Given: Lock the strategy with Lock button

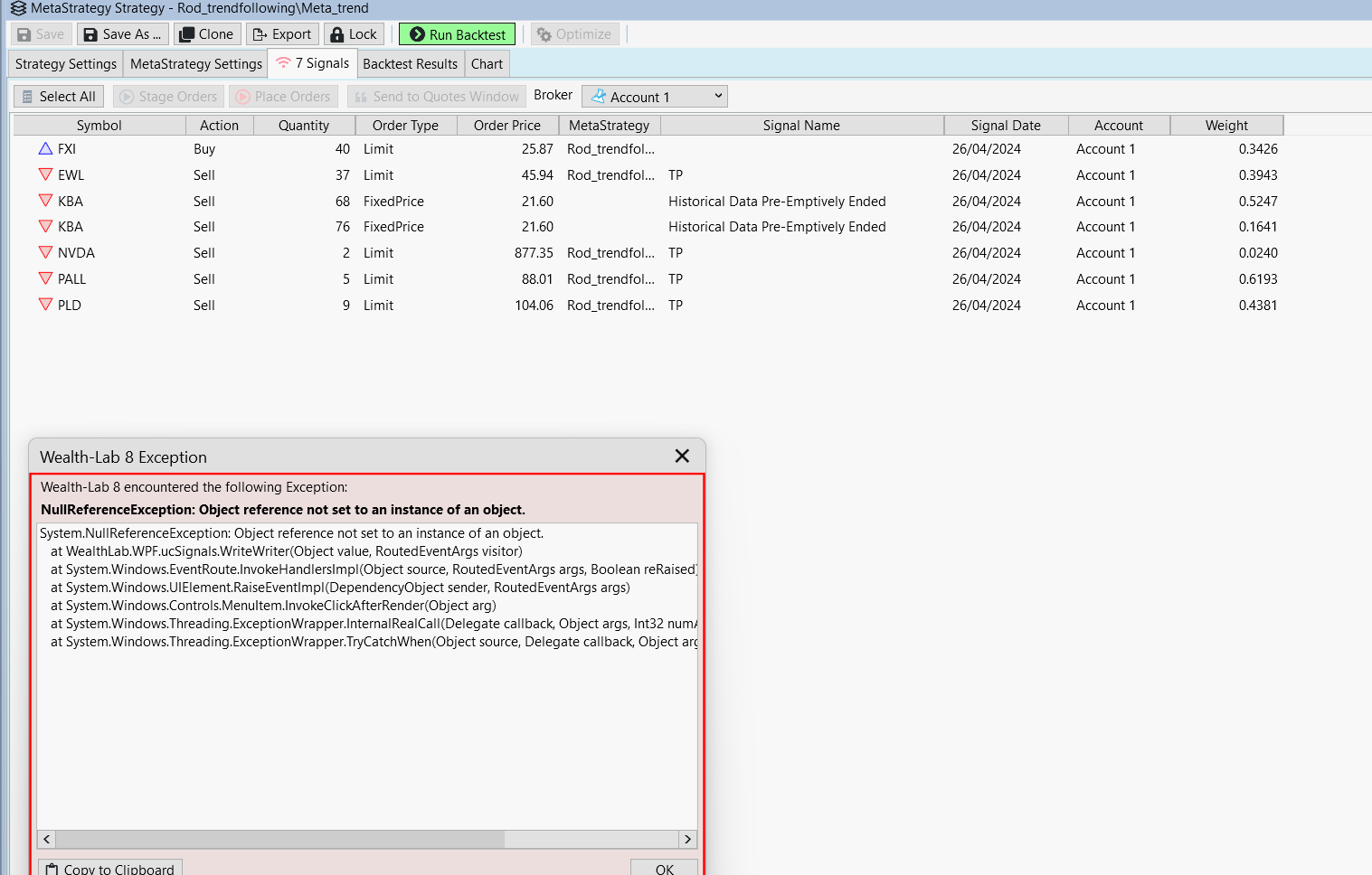Looking at the screenshot, I should 354,34.
